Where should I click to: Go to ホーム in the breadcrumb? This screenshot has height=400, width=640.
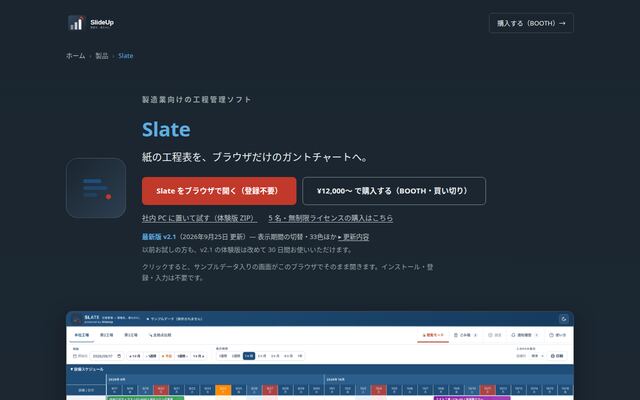coord(76,56)
